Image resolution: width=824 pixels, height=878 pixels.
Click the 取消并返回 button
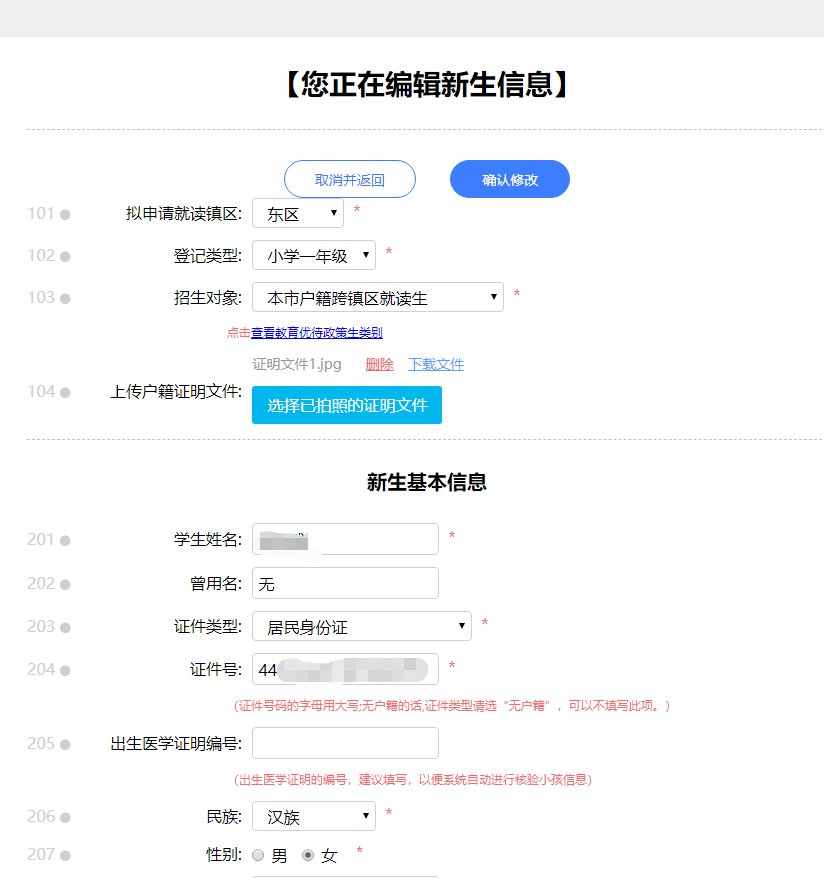point(350,179)
